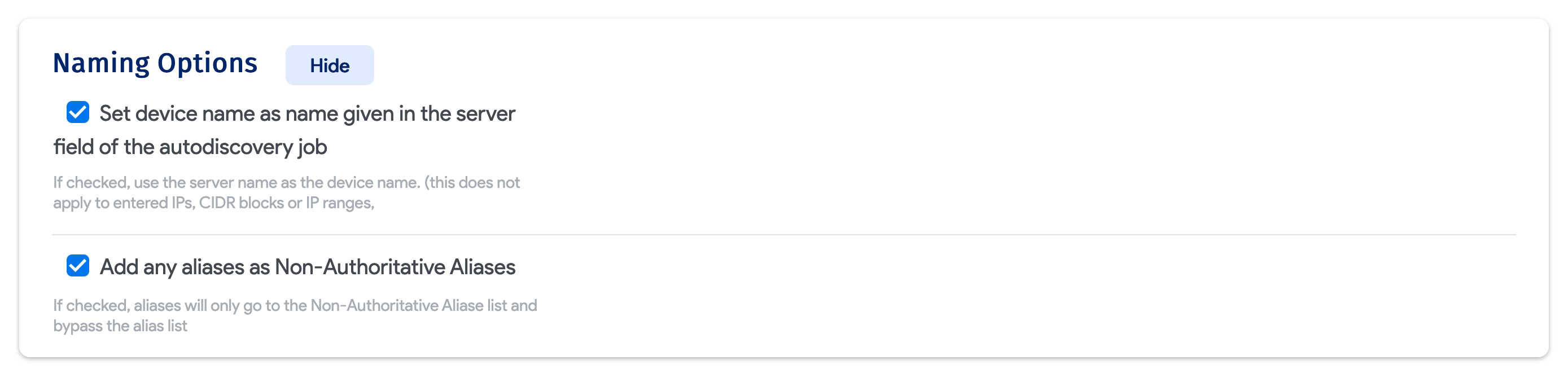The image size is (1568, 369).
Task: Uncheck Add any aliases as Non-Authoritative
Action: 78,266
